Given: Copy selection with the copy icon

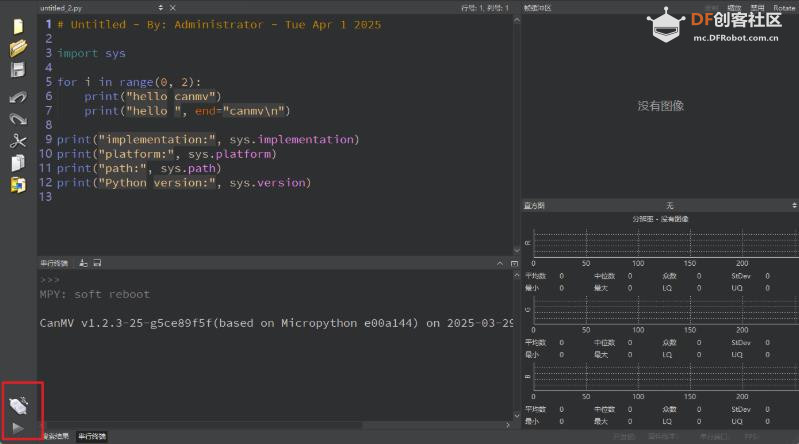Looking at the screenshot, I should 17,163.
